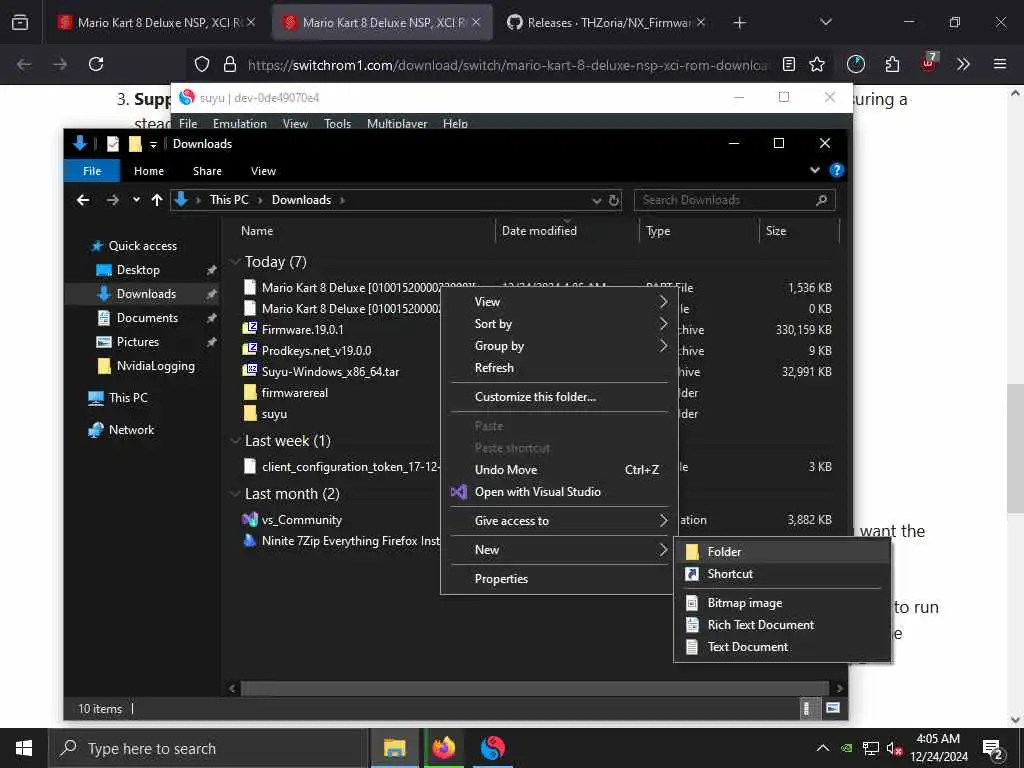
Task: Create a new Rich Text Document
Action: pos(782,625)
